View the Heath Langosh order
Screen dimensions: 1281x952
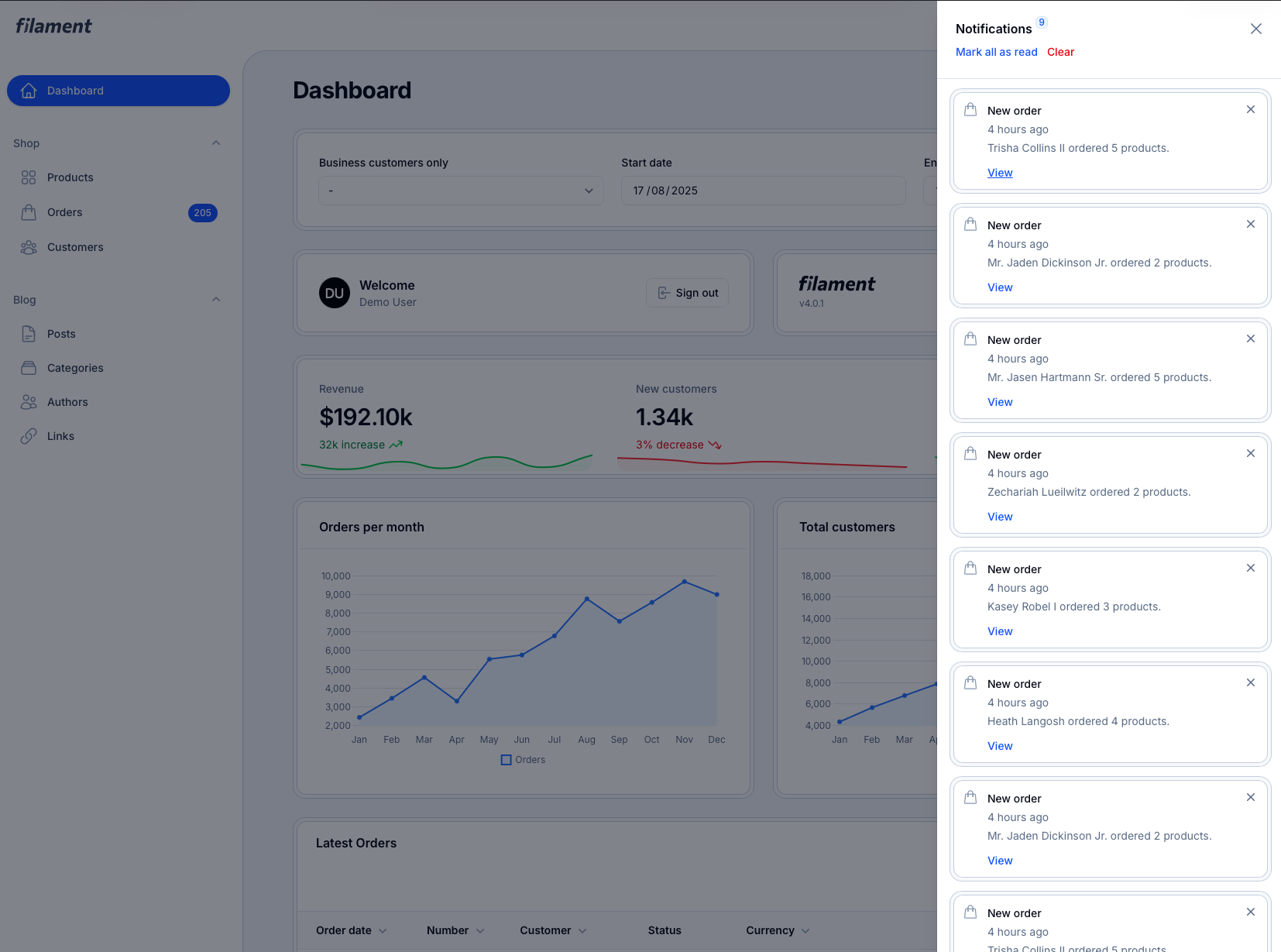tap(1000, 746)
